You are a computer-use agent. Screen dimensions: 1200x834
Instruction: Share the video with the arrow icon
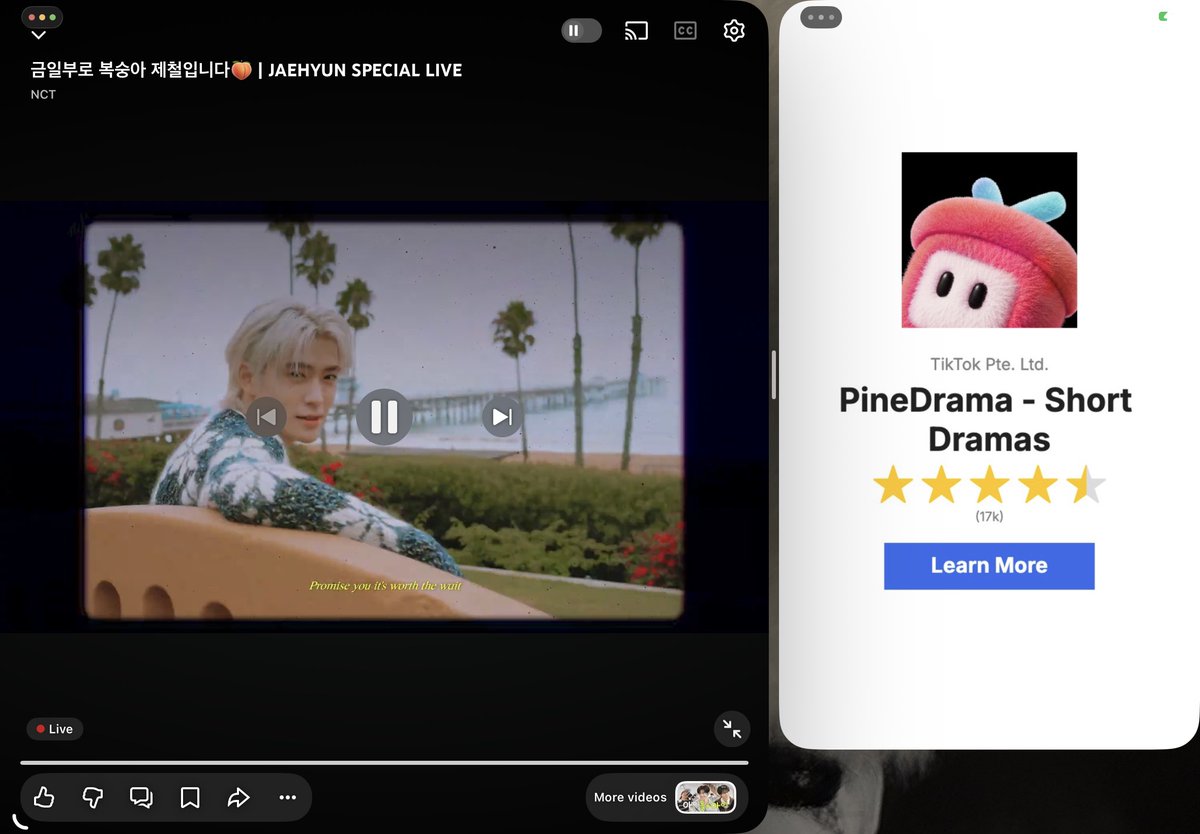click(x=238, y=797)
